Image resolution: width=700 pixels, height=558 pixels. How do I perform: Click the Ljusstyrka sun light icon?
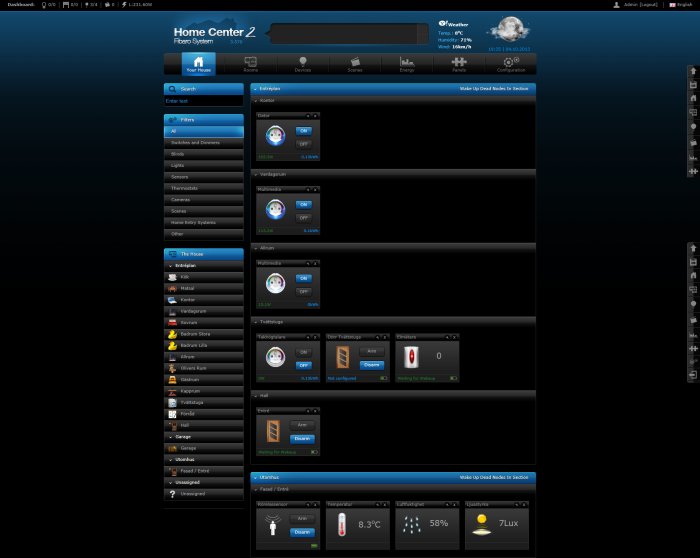481,525
